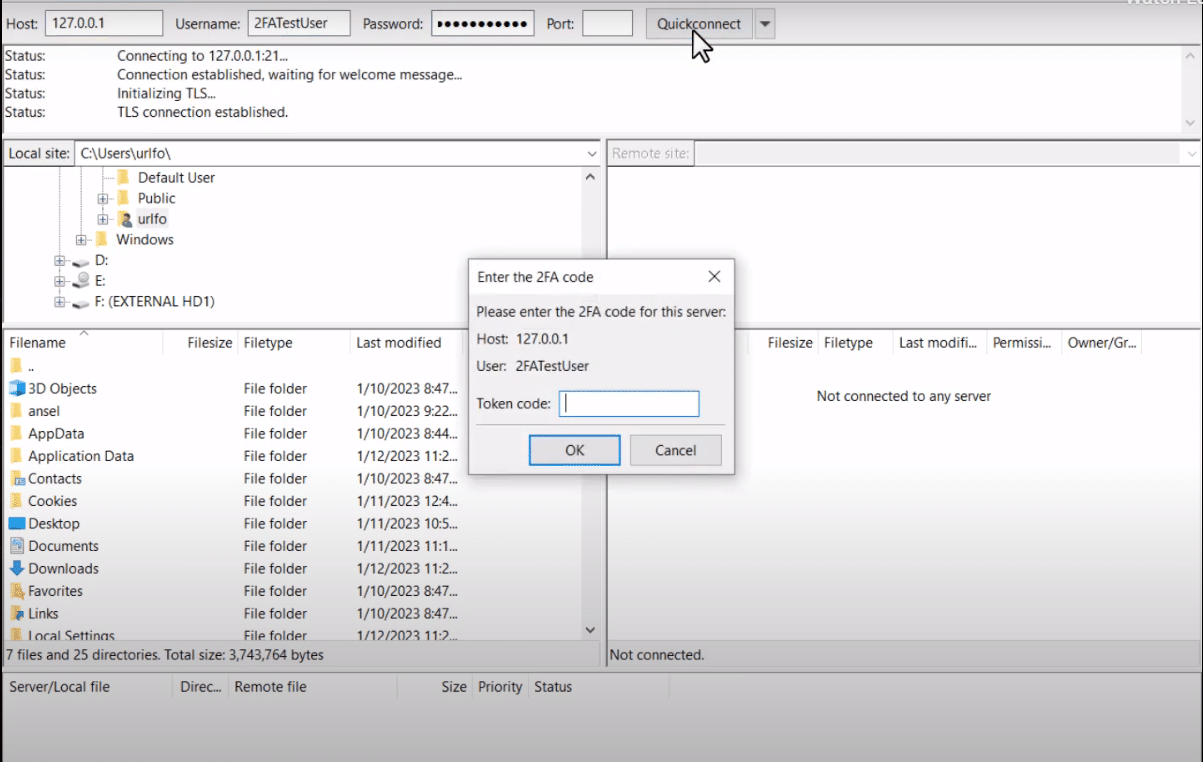
Task: Open the Quickconnect history dropdown arrow
Action: click(765, 24)
